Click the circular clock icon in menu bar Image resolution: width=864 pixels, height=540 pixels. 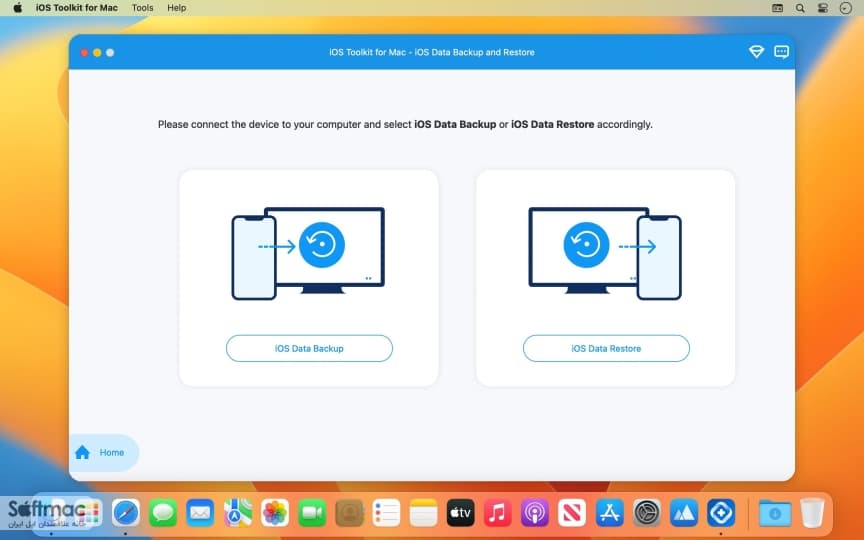coord(845,8)
